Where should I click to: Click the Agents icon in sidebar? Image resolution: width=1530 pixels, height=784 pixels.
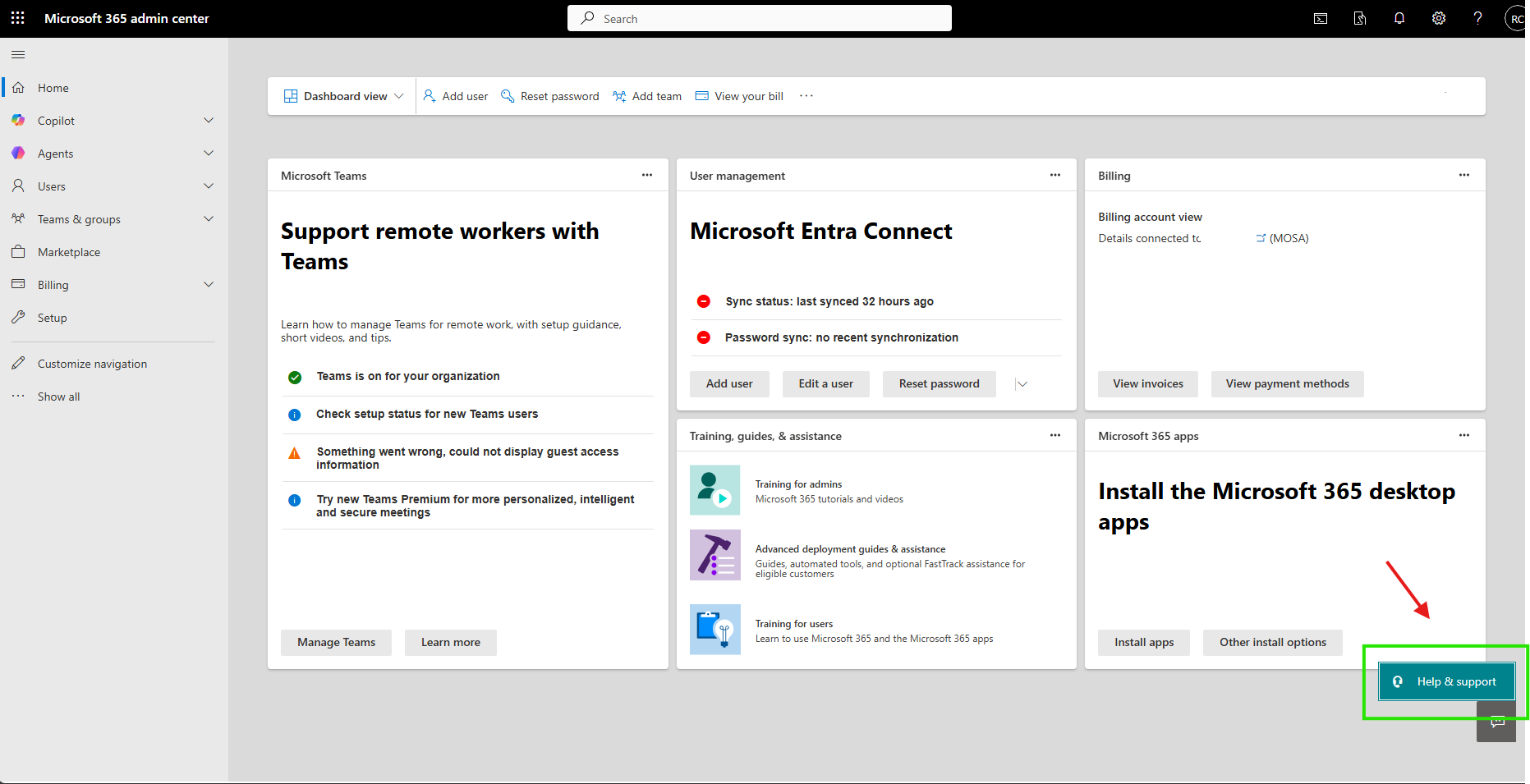click(18, 154)
